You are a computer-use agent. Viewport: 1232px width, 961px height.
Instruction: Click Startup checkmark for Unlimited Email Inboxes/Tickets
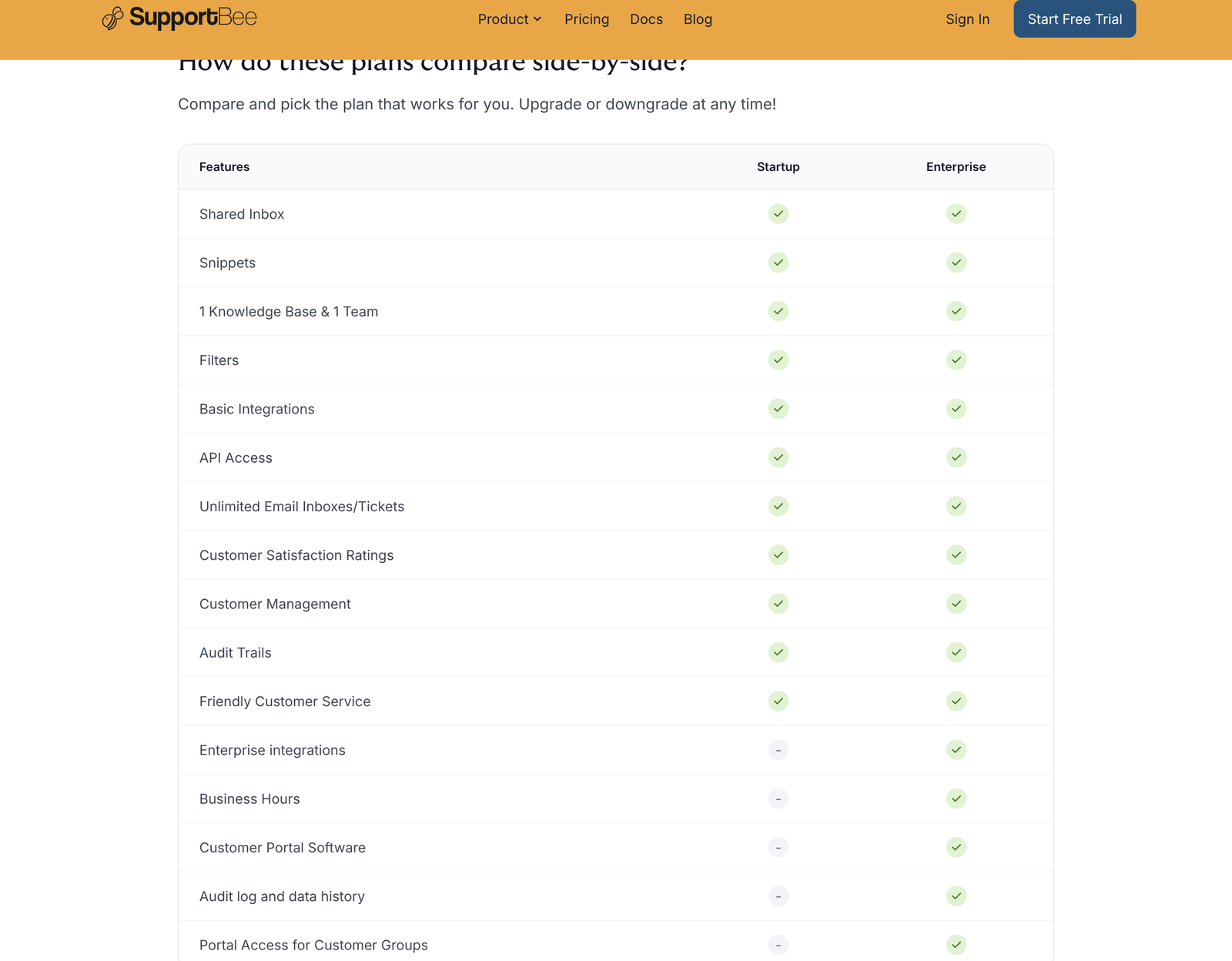click(778, 507)
